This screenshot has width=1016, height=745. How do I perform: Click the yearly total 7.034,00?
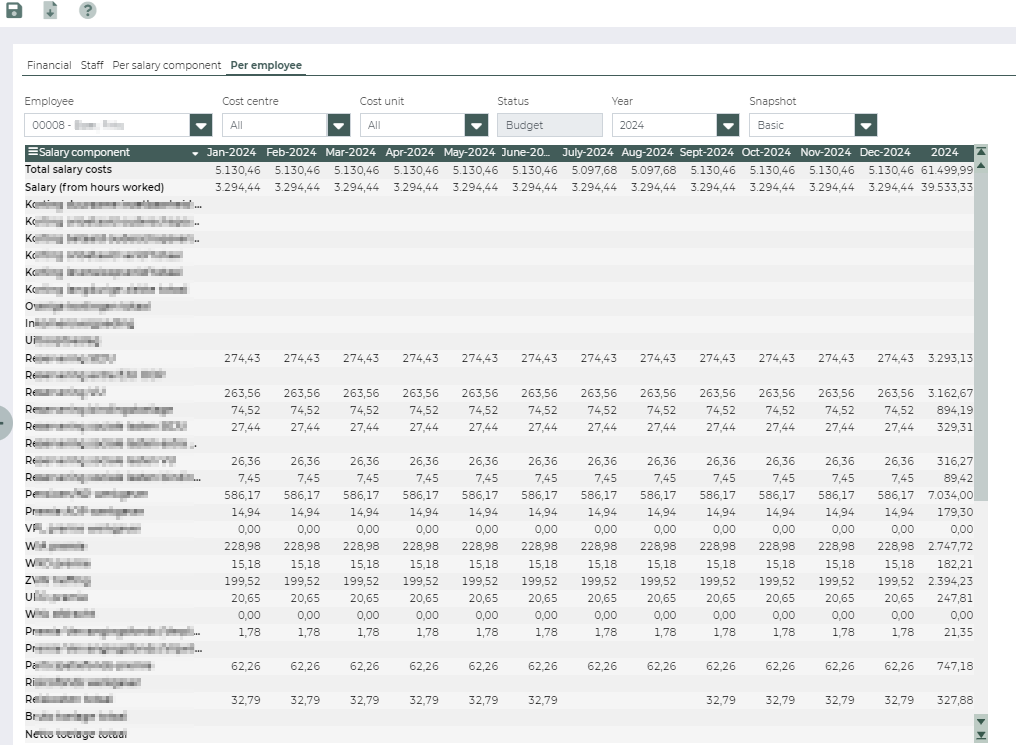coord(950,495)
